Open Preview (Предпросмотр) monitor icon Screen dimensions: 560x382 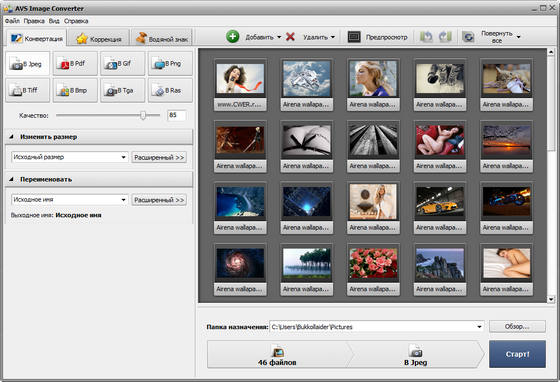(354, 36)
